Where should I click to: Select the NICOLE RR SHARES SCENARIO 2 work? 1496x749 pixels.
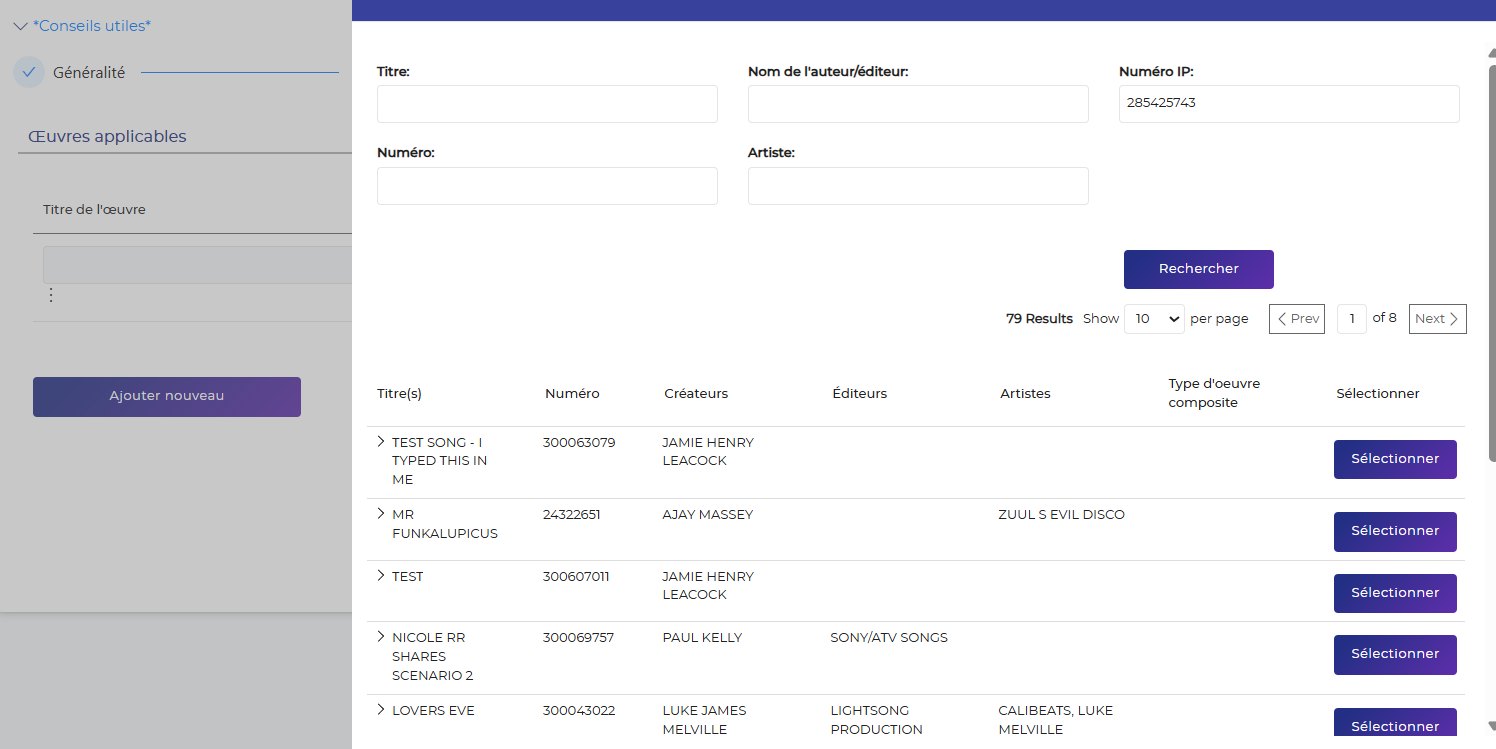tap(1394, 655)
